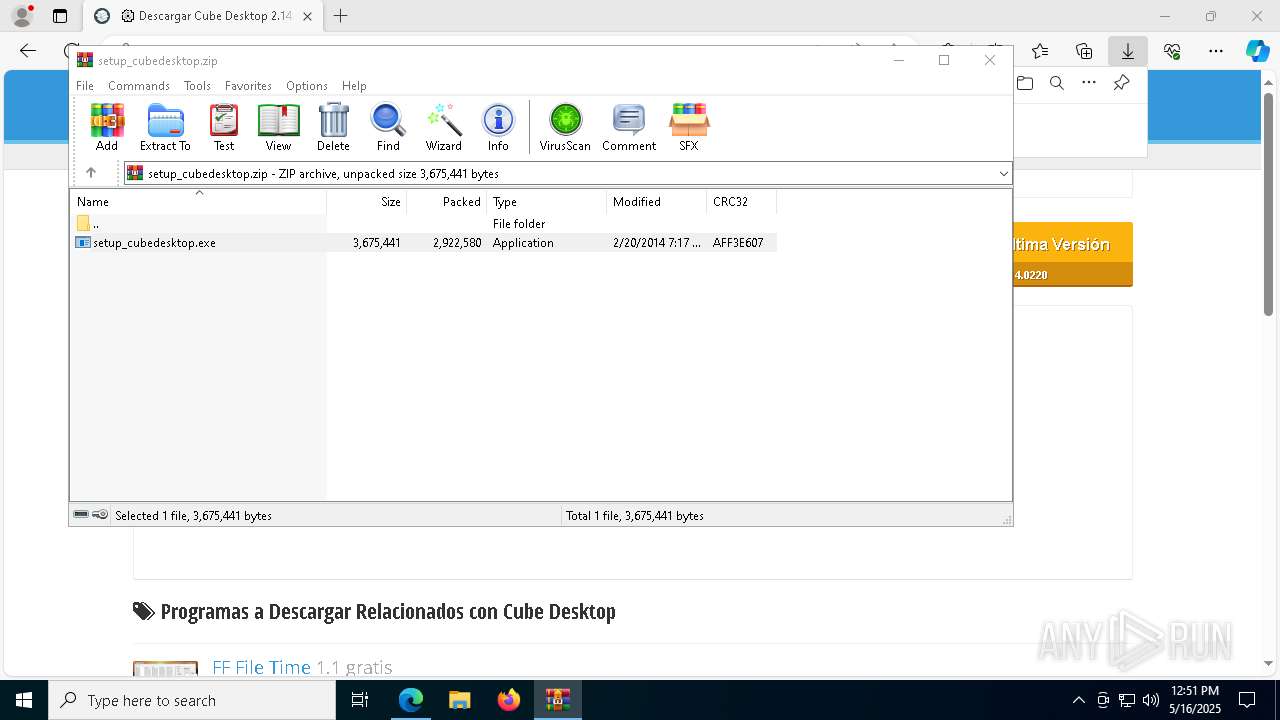The width and height of the screenshot is (1280, 720).
Task: Click the Última Versión download button
Action: coord(1073,254)
